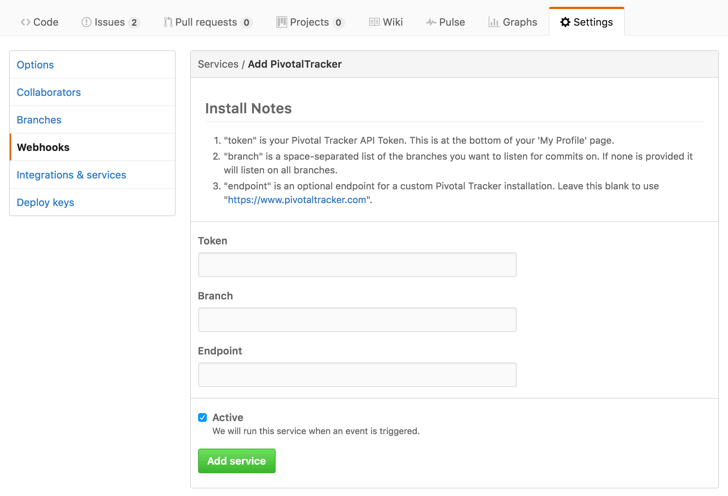Open Collaborators in the sidebar

pyautogui.click(x=49, y=92)
